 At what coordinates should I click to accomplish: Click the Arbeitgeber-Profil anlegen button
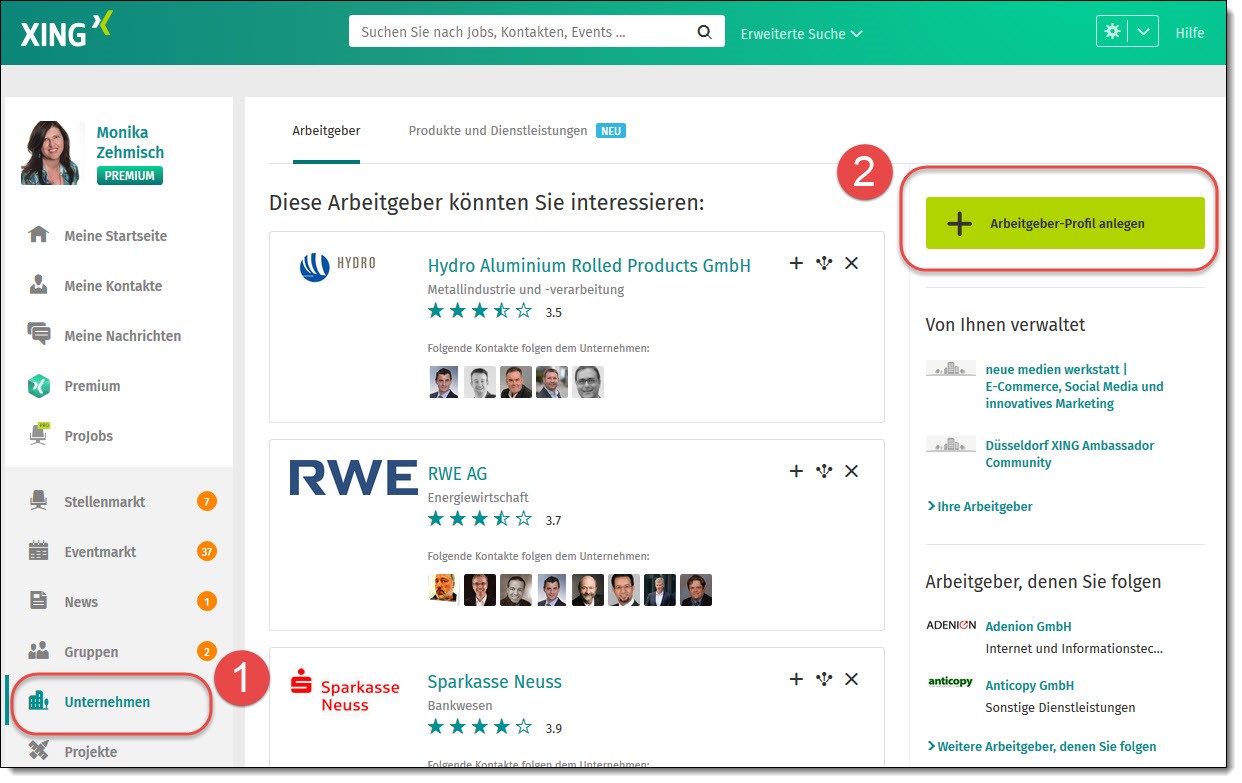[x=1065, y=223]
